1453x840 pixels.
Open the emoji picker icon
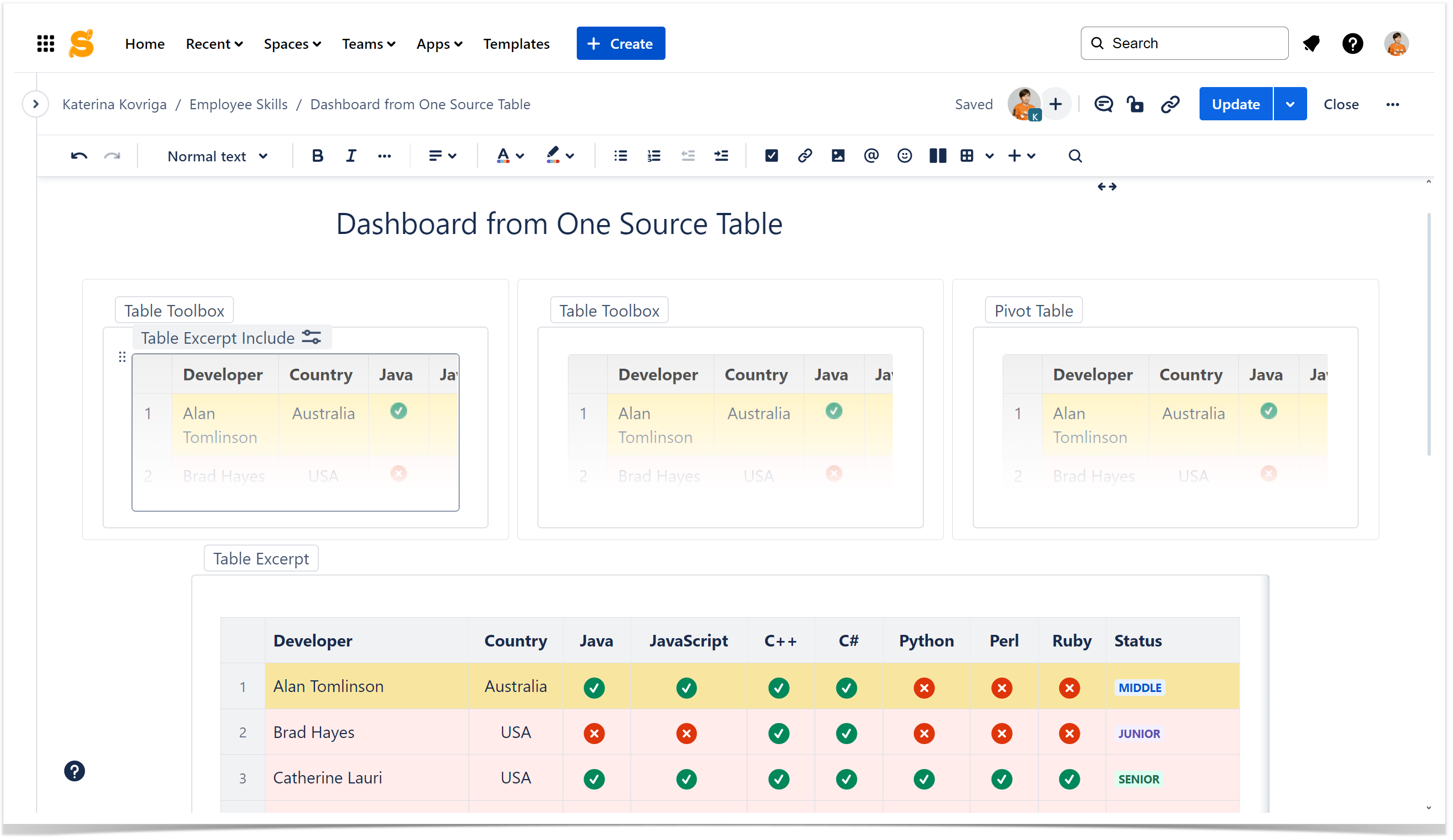pos(904,156)
